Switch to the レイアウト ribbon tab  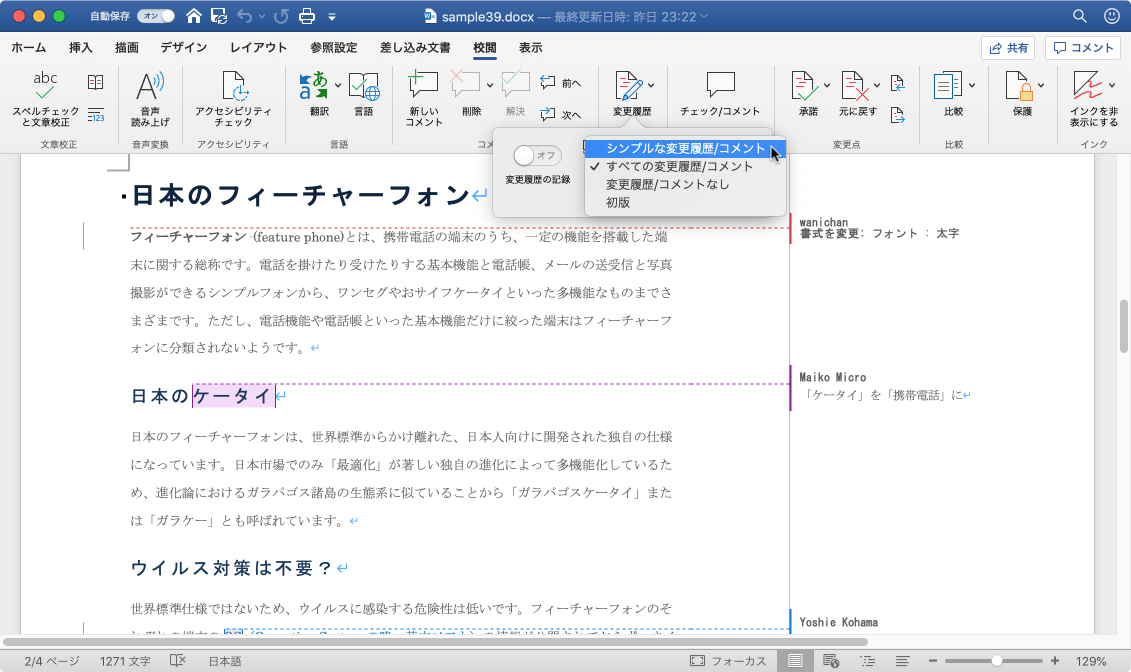coord(258,47)
